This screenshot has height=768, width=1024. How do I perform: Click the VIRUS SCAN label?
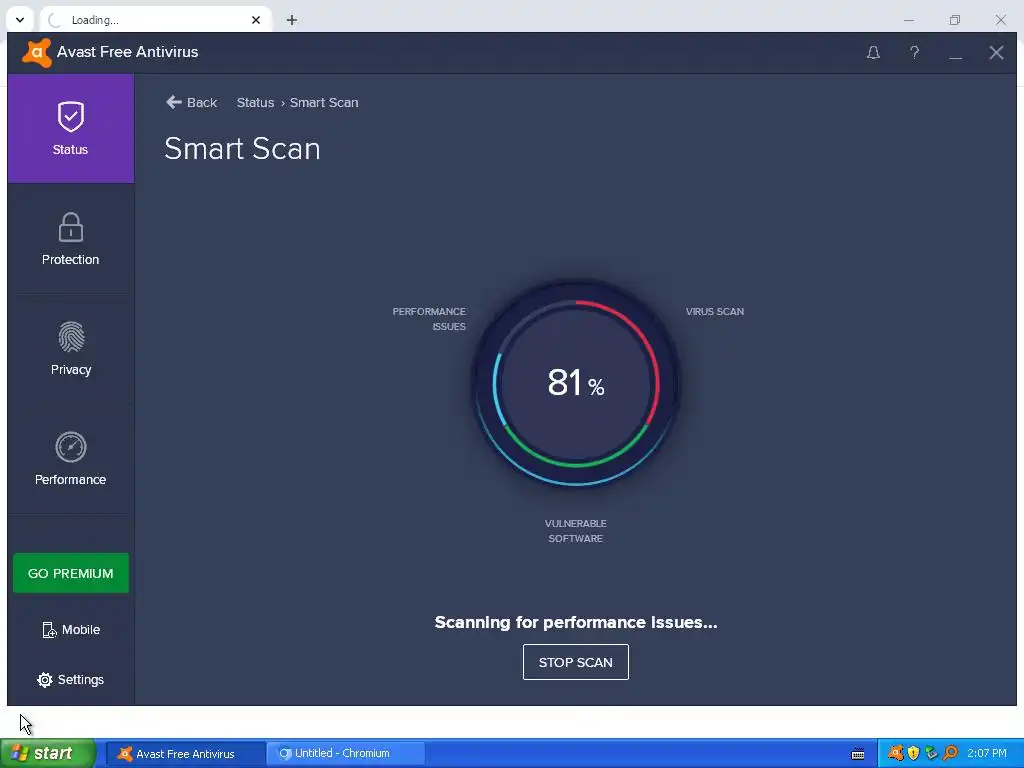pyautogui.click(x=714, y=312)
